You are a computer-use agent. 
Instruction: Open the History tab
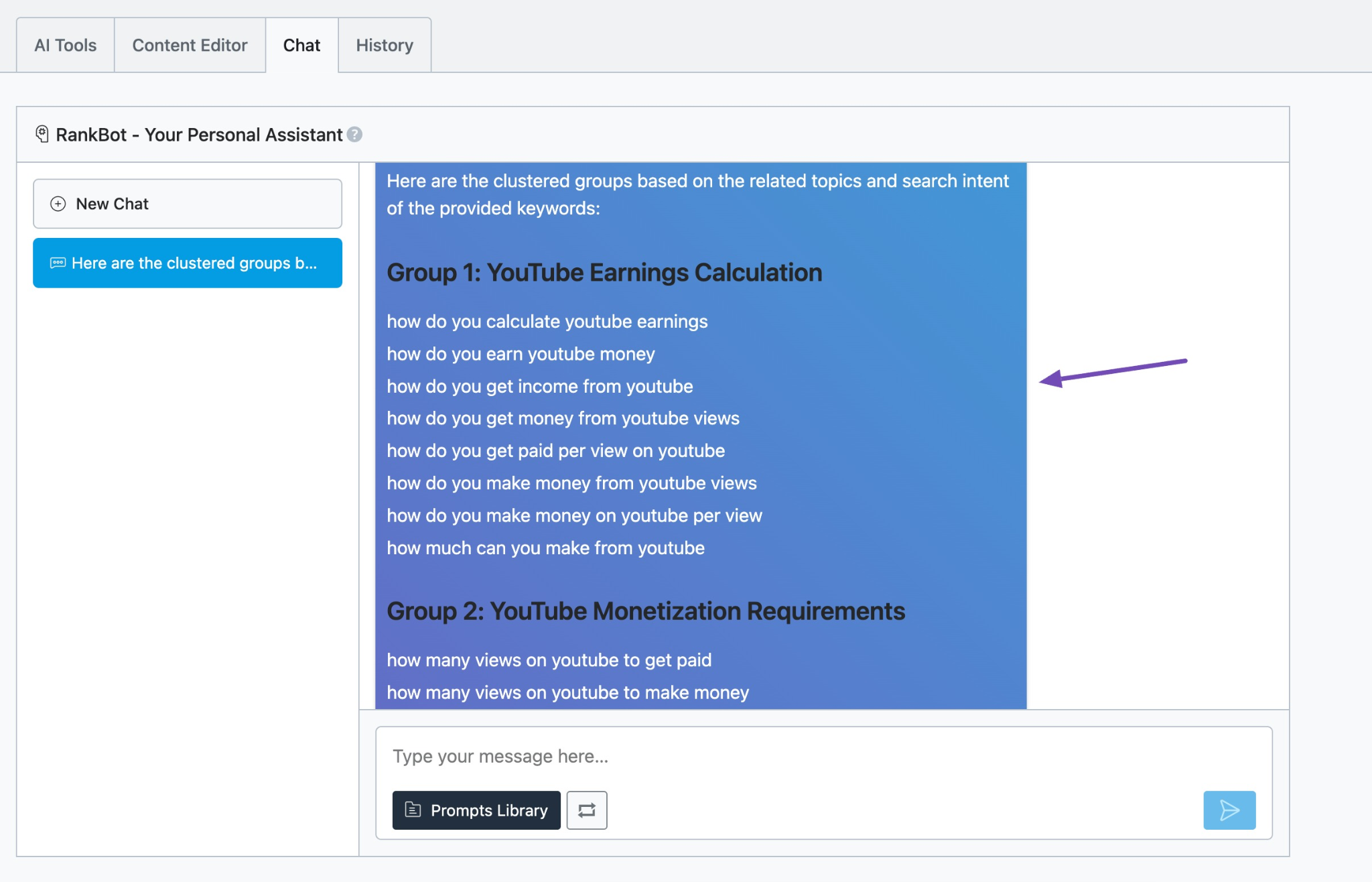click(x=385, y=45)
